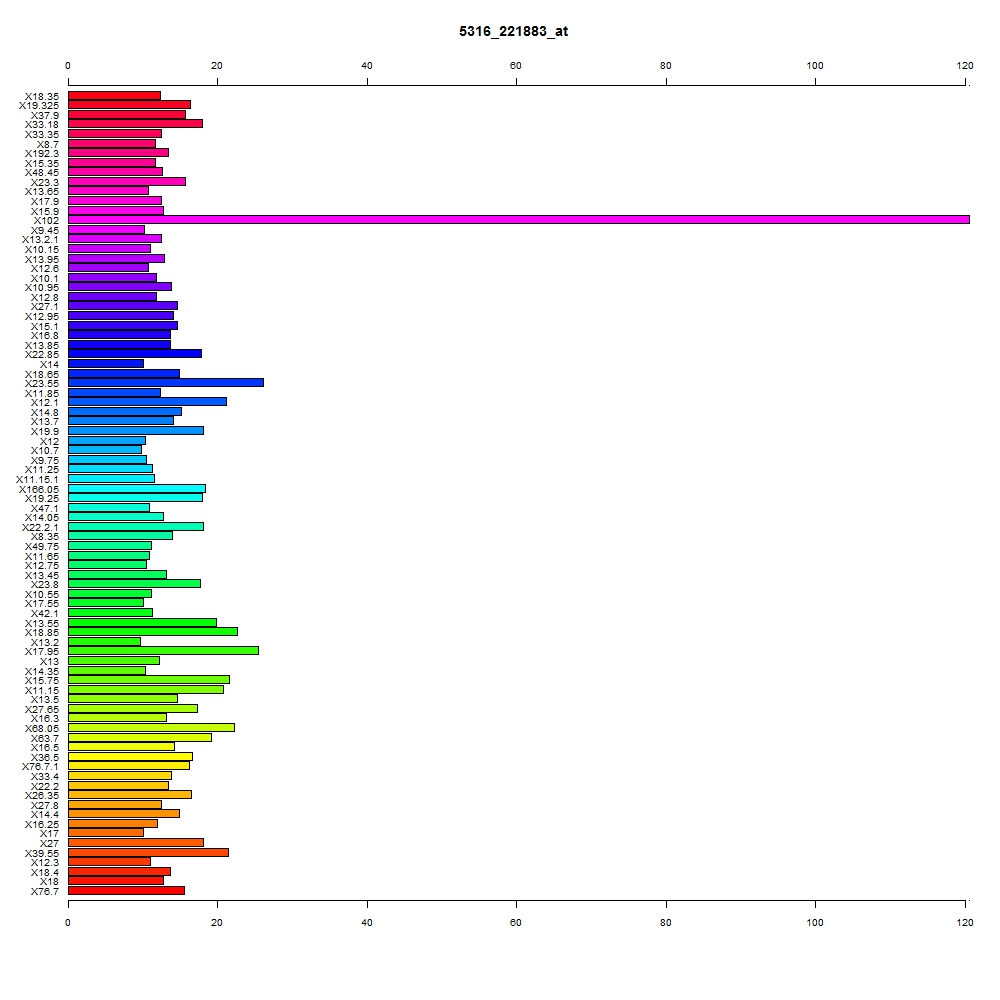Select the row label X23.55
The width and height of the screenshot is (1000, 1000).
[42, 383]
